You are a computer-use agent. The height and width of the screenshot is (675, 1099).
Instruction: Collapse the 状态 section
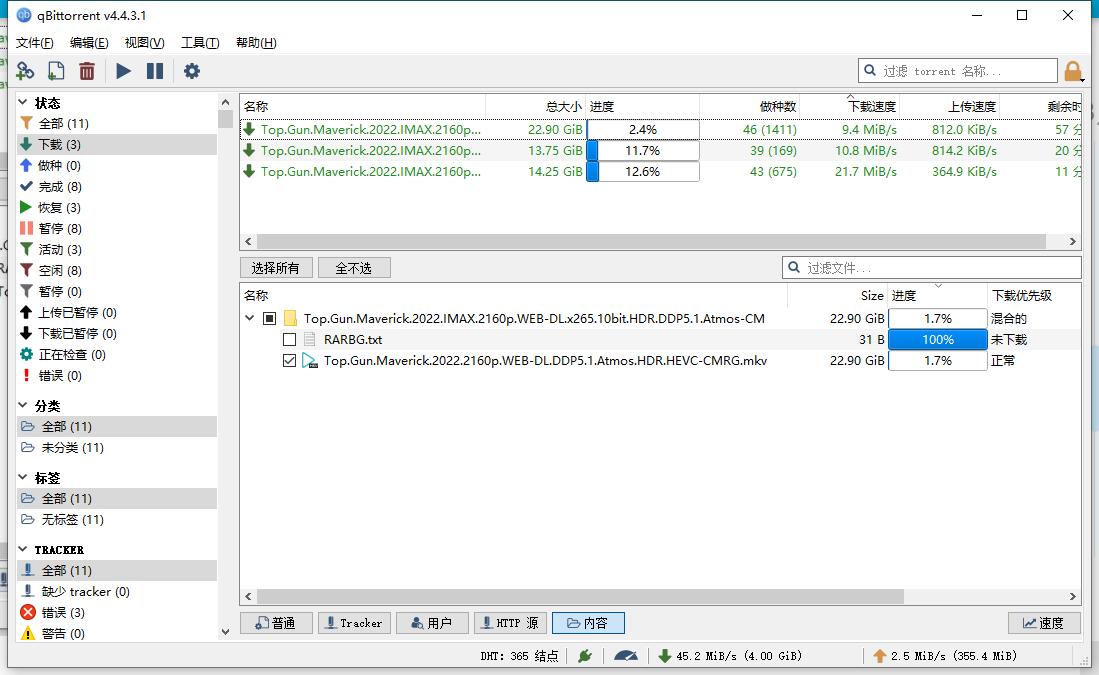pyautogui.click(x=23, y=102)
